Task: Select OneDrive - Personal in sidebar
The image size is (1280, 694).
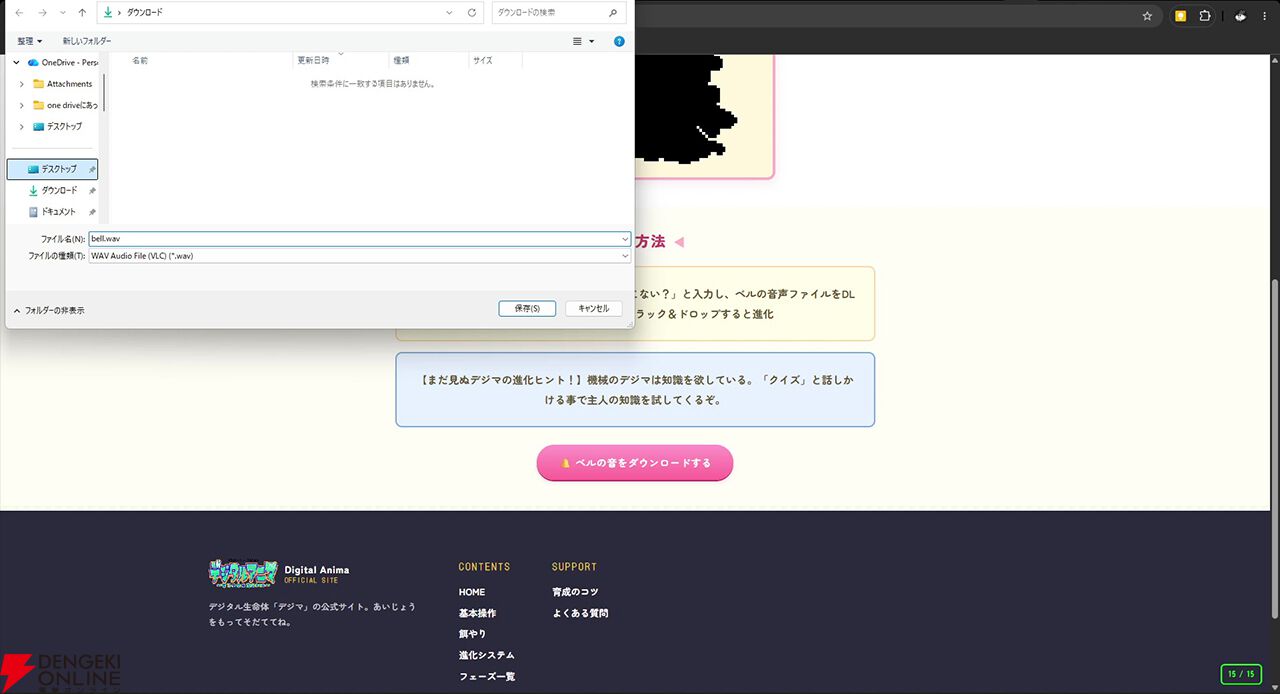Action: (x=64, y=62)
